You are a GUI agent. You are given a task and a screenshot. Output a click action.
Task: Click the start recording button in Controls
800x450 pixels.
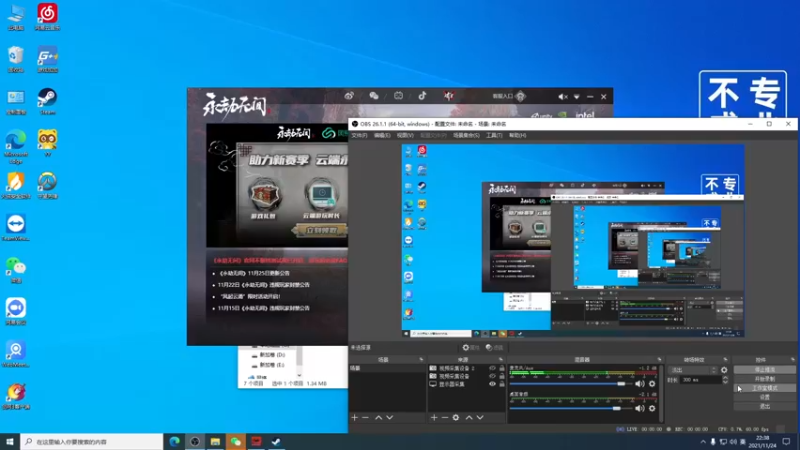click(x=764, y=379)
